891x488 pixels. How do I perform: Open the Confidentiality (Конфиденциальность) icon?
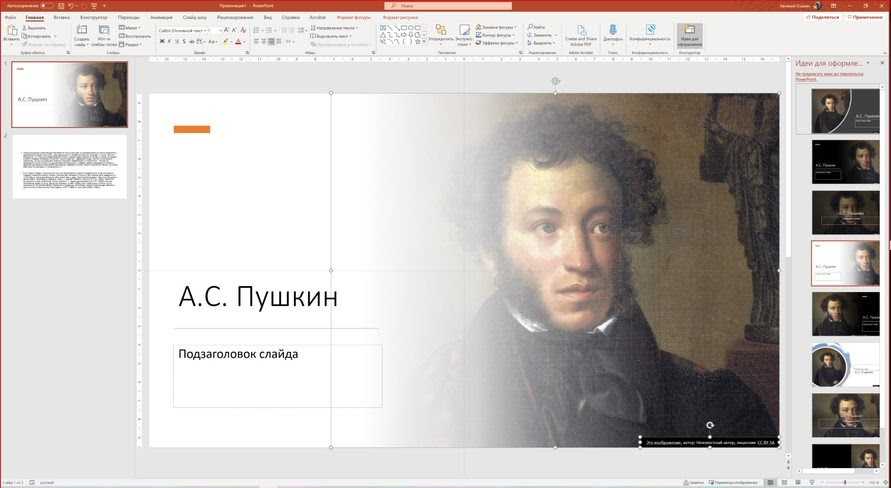[650, 33]
